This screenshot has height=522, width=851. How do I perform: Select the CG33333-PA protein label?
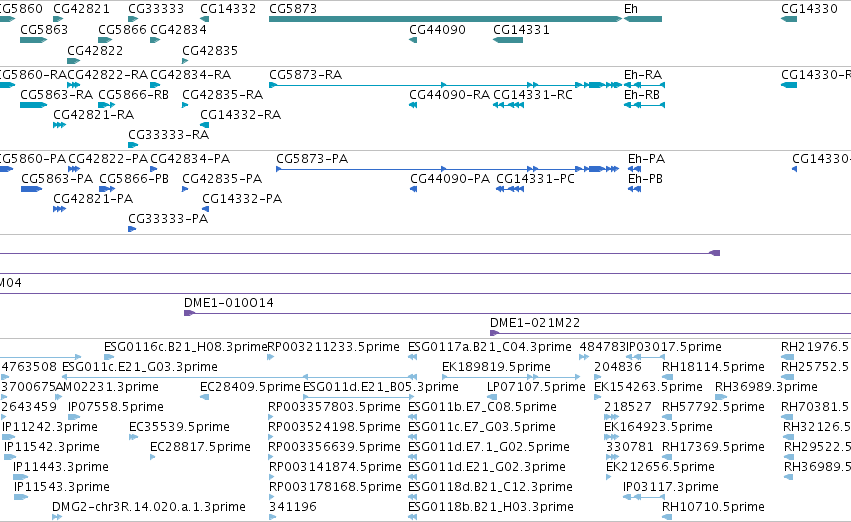point(168,219)
